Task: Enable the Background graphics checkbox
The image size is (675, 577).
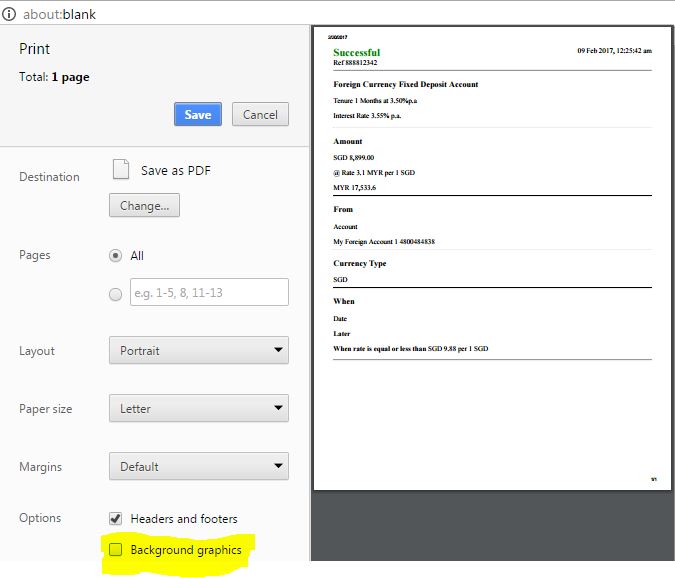Action: (x=115, y=549)
